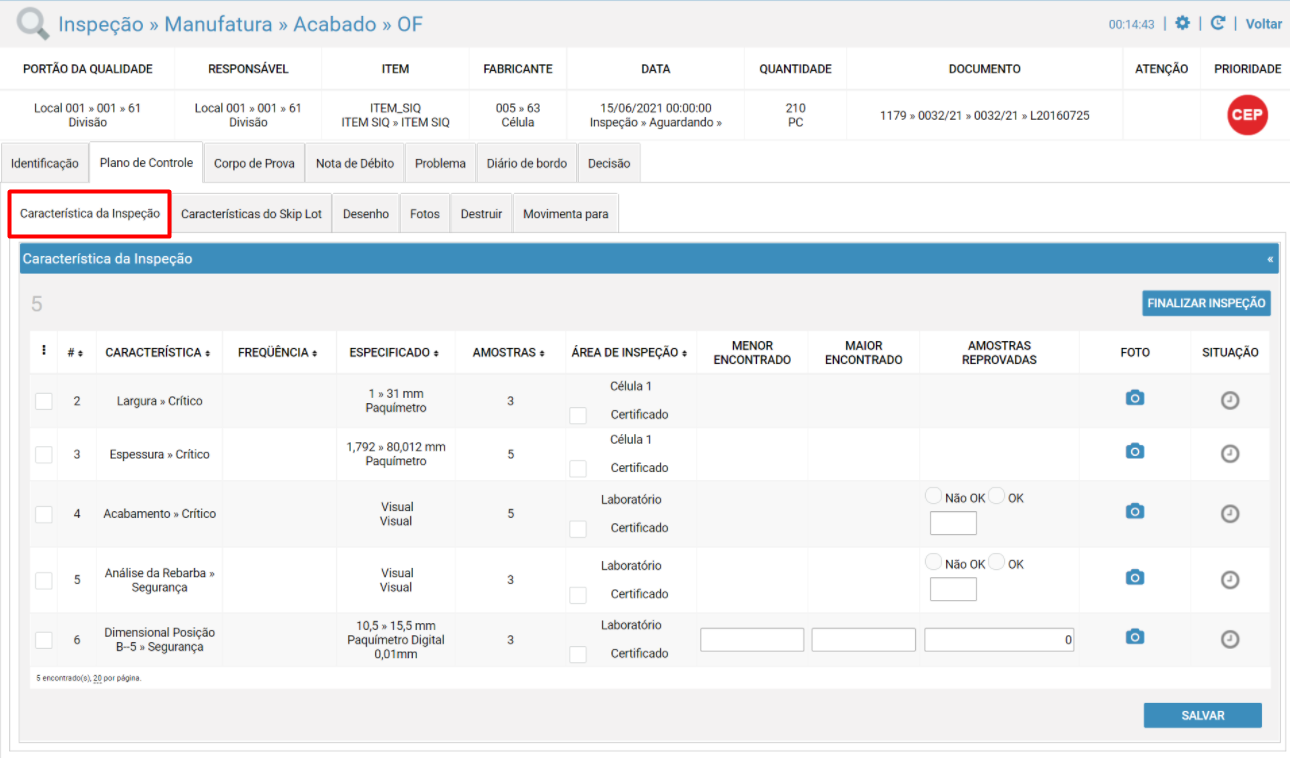Switch to the Plano de Controle tab

pos(146,162)
